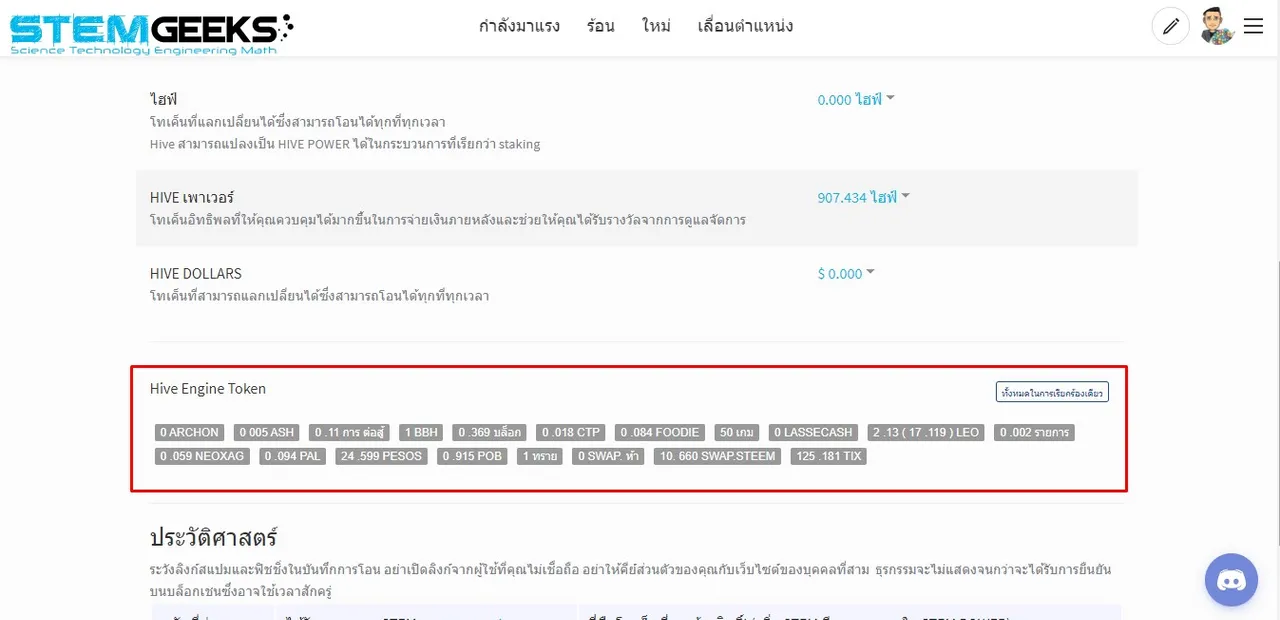Open the user avatar profile picture

click(x=1217, y=26)
